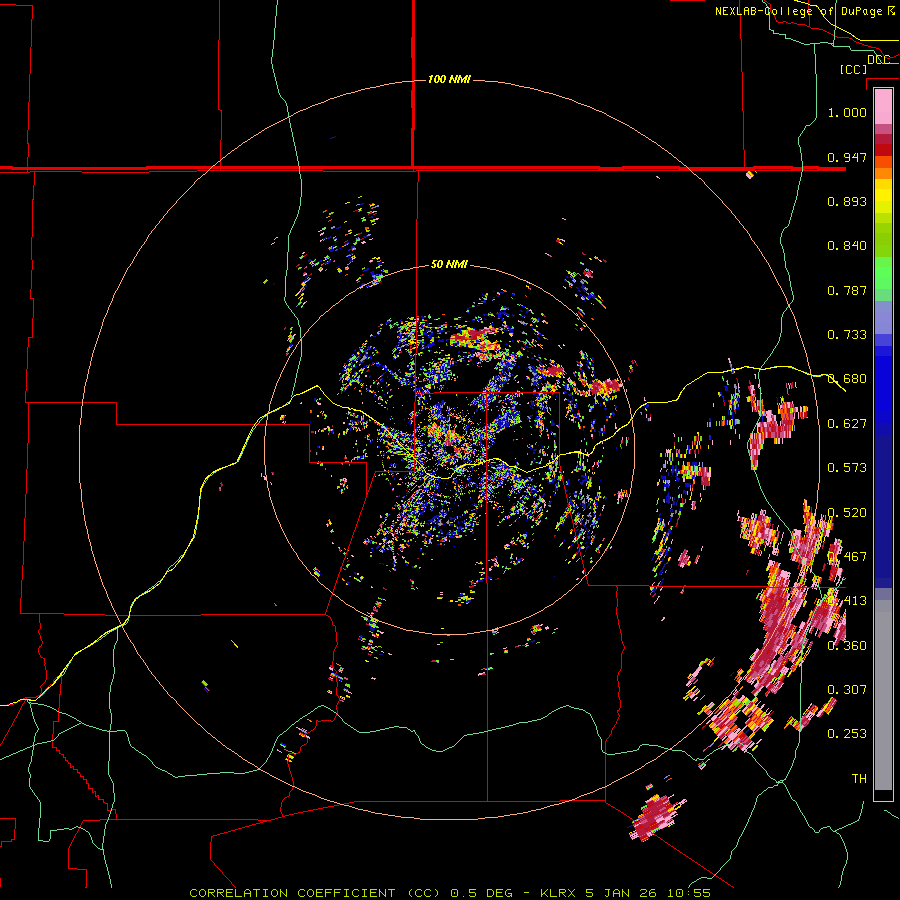The width and height of the screenshot is (900, 900).
Task: Click the pink top segment of color scale
Action: 883,106
